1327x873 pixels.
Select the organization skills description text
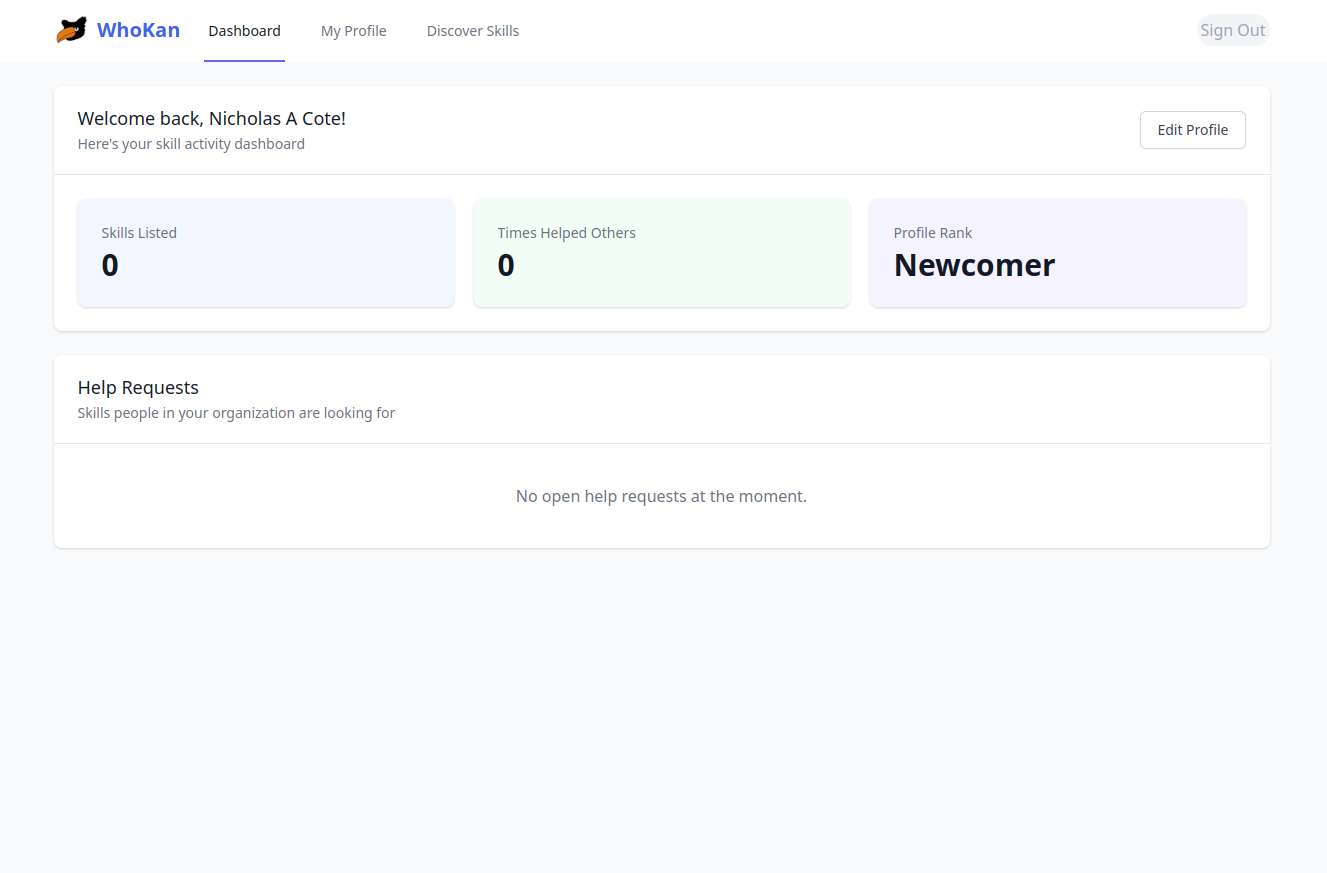point(236,412)
